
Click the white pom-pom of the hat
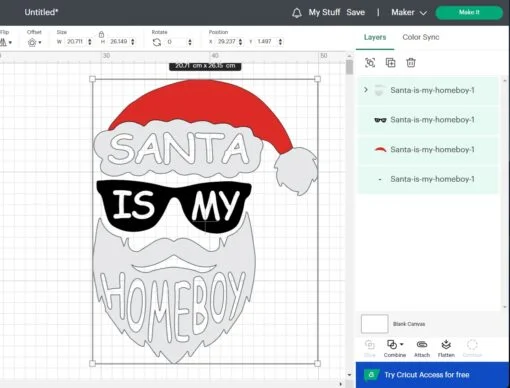296,171
